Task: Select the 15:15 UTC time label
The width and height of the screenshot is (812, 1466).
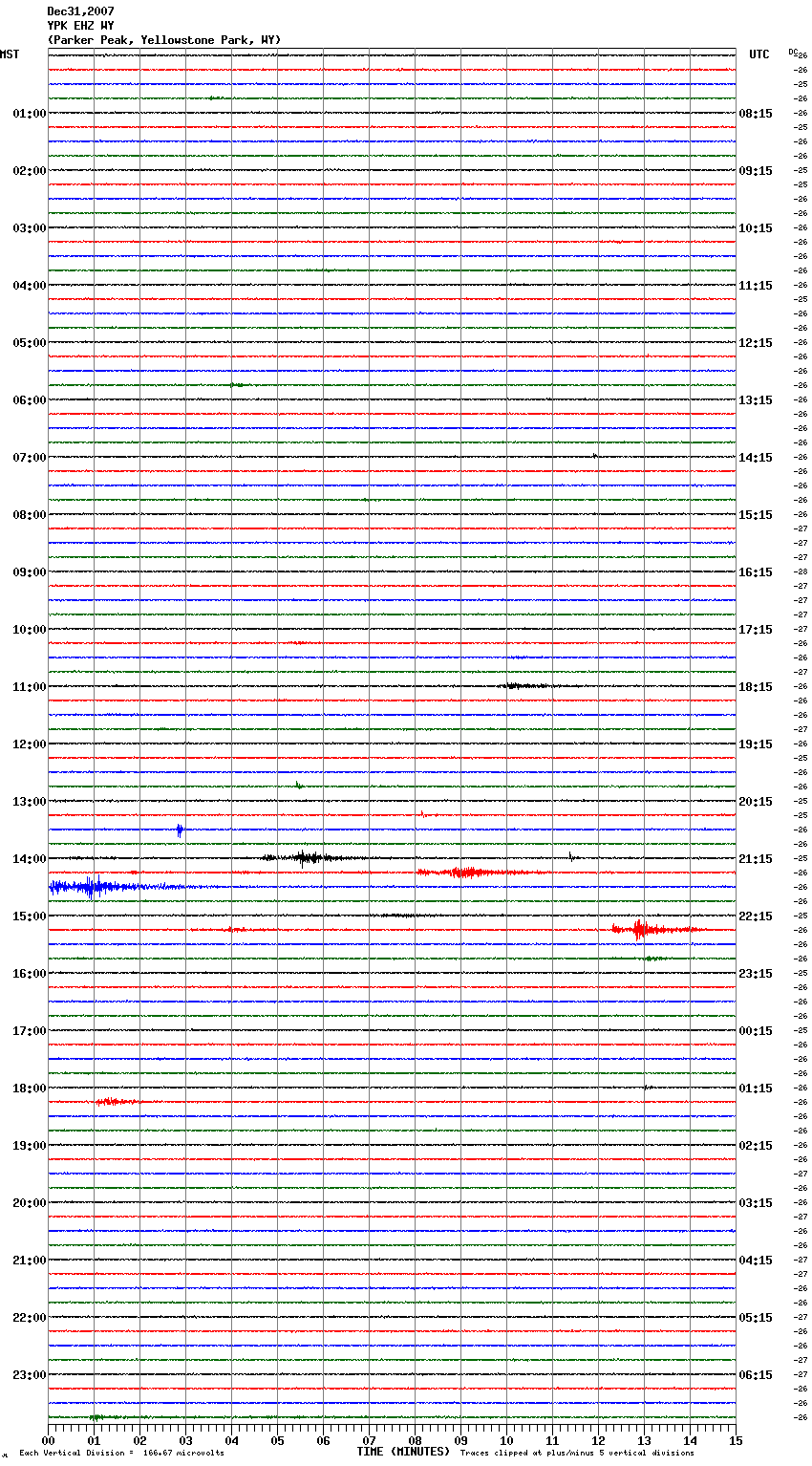Action: point(756,515)
